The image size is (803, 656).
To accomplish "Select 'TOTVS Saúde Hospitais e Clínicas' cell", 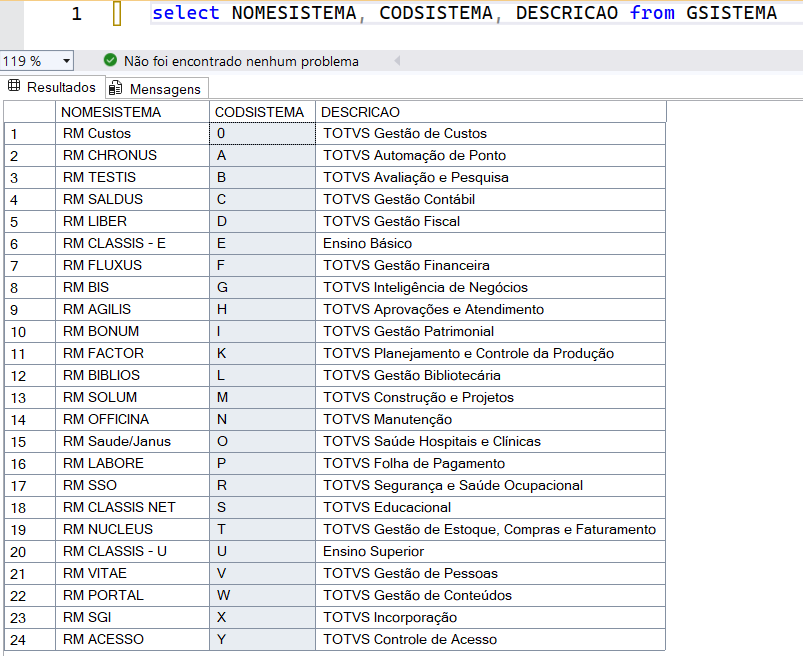I will [x=491, y=442].
